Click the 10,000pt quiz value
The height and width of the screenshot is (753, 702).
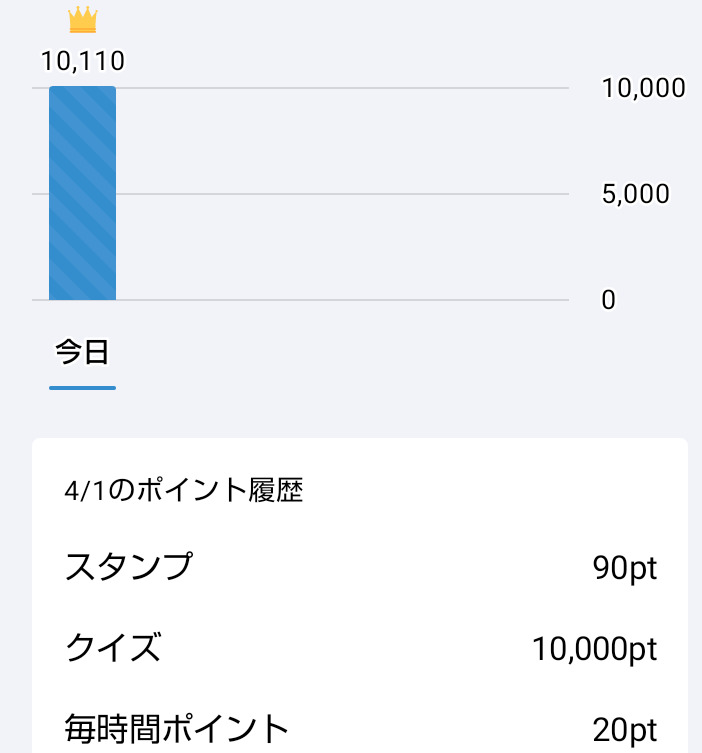click(x=594, y=650)
